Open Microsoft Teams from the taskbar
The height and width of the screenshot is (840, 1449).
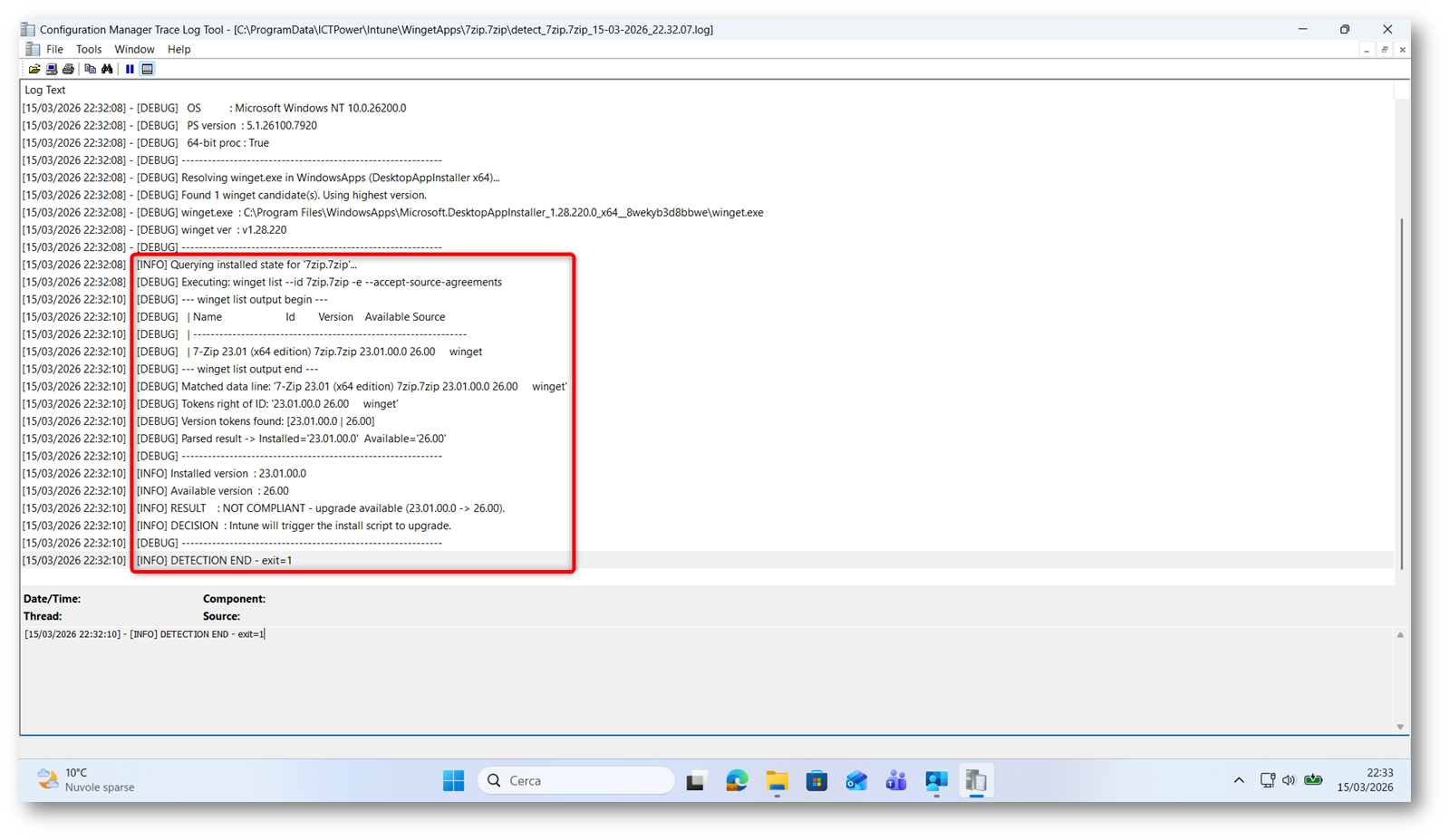pos(896,780)
